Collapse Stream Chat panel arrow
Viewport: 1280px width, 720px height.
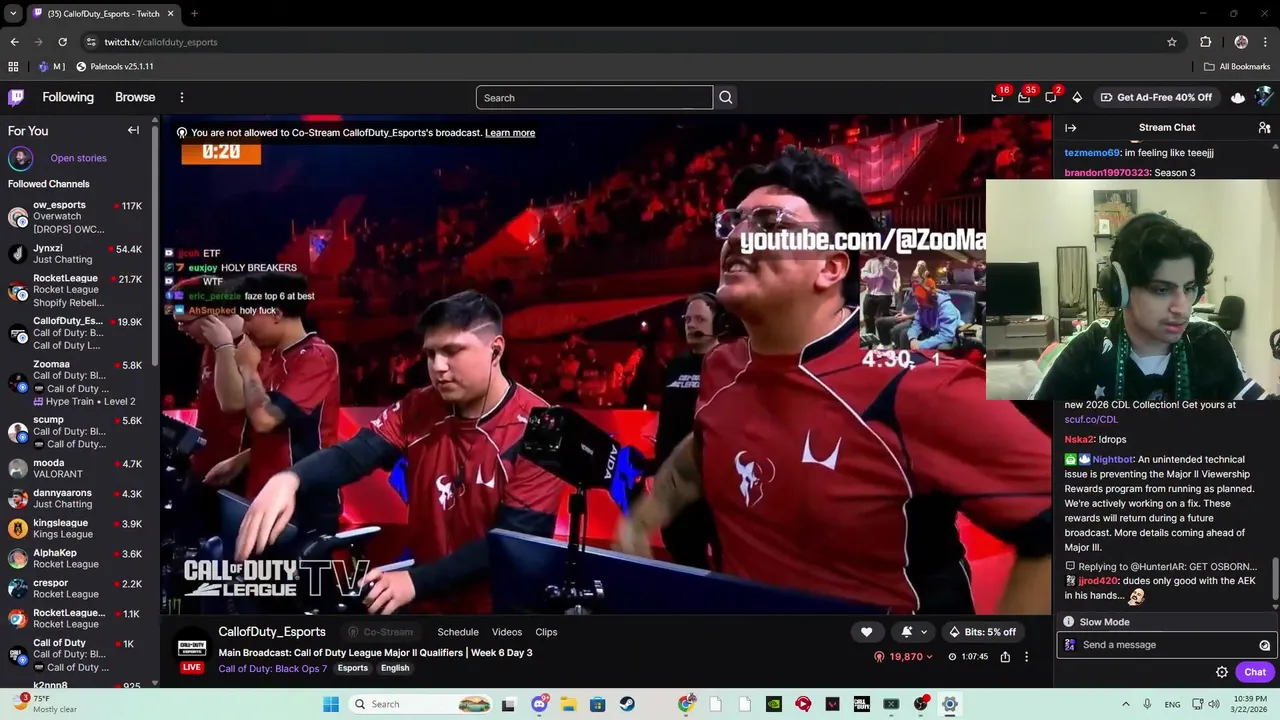[x=1070, y=128]
